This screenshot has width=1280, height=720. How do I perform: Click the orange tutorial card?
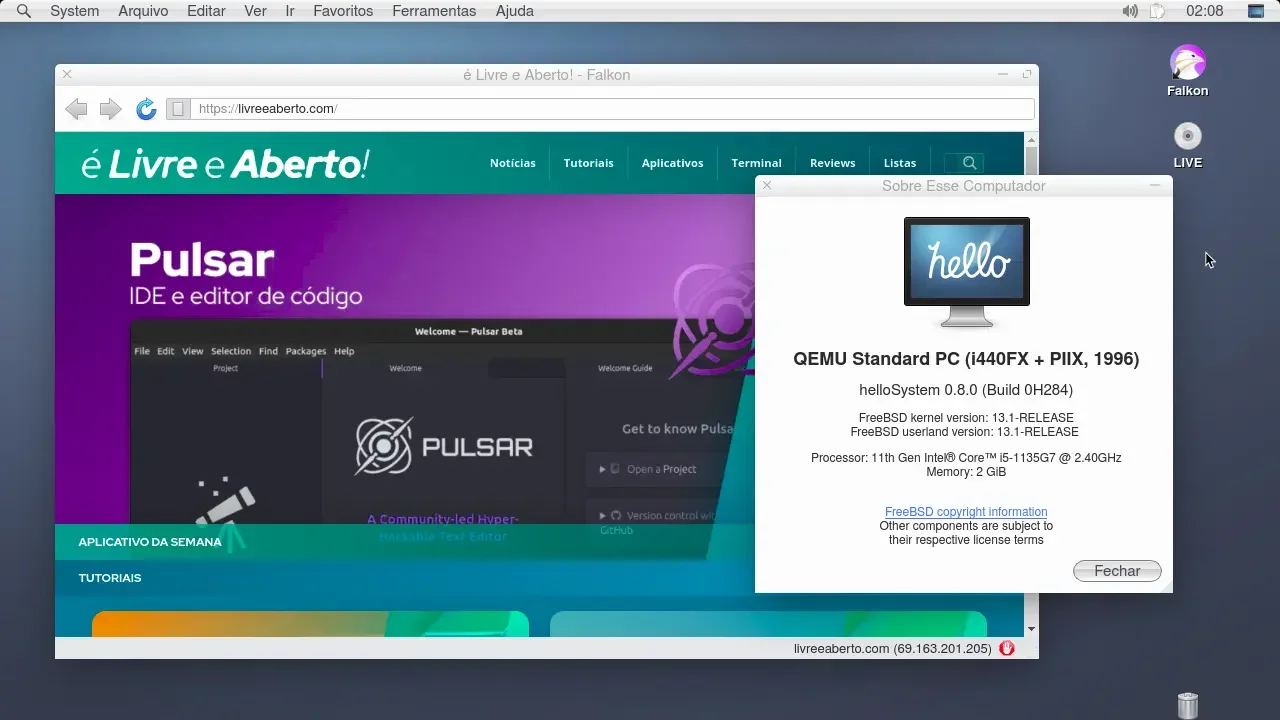(310, 624)
